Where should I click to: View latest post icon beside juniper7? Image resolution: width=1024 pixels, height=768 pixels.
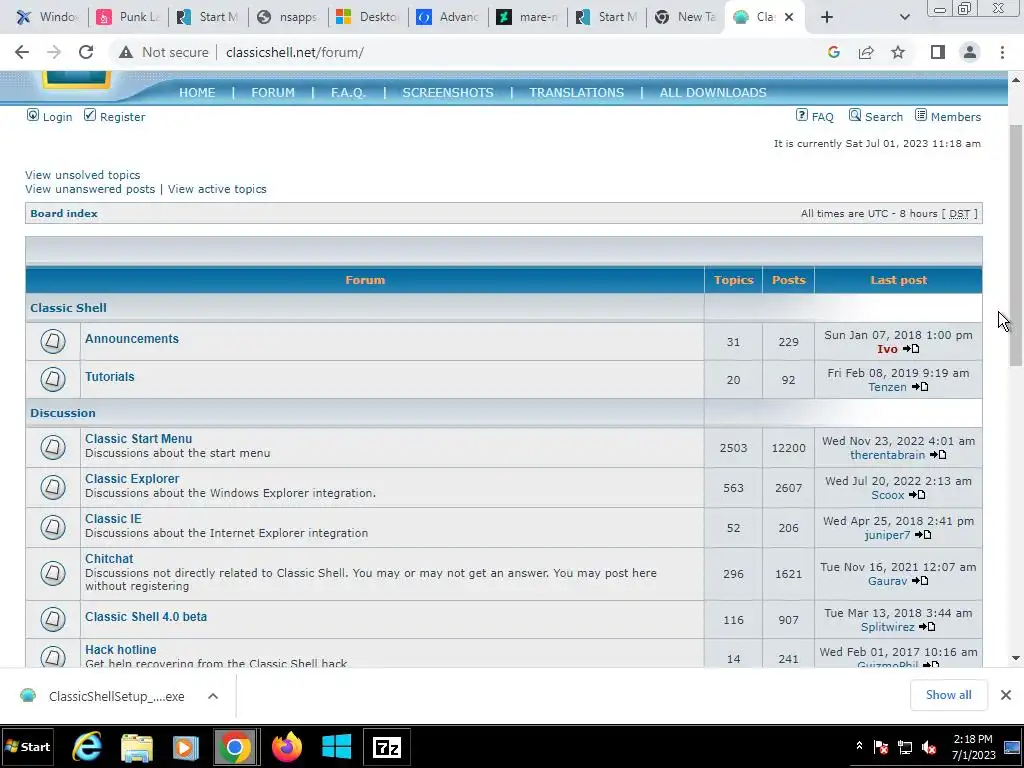pyautogui.click(x=923, y=535)
